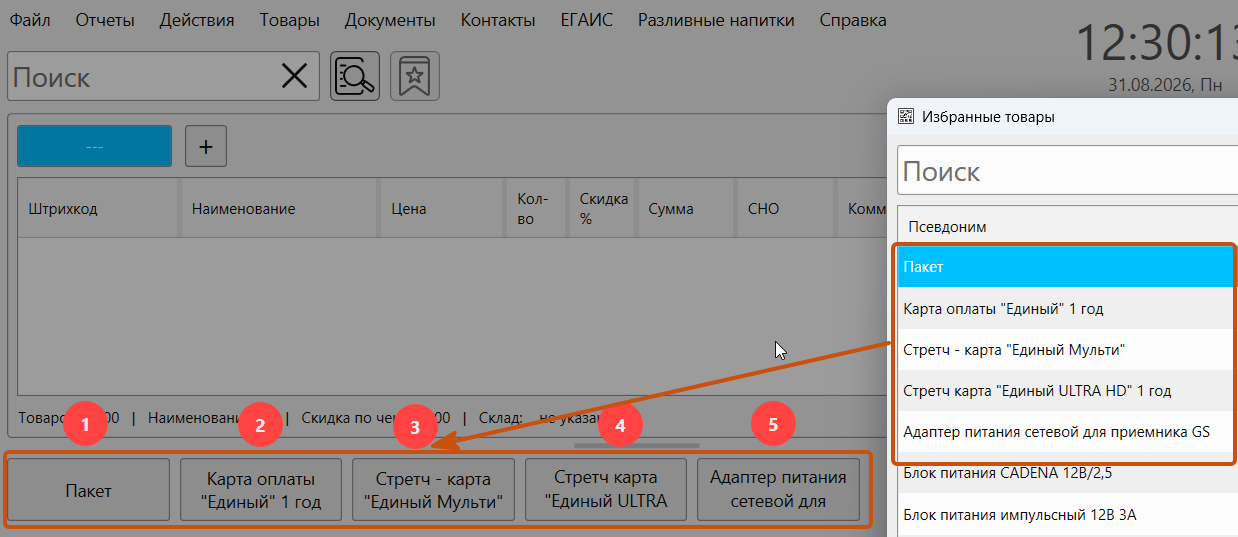Open the ЕГАИС menu

pyautogui.click(x=587, y=20)
